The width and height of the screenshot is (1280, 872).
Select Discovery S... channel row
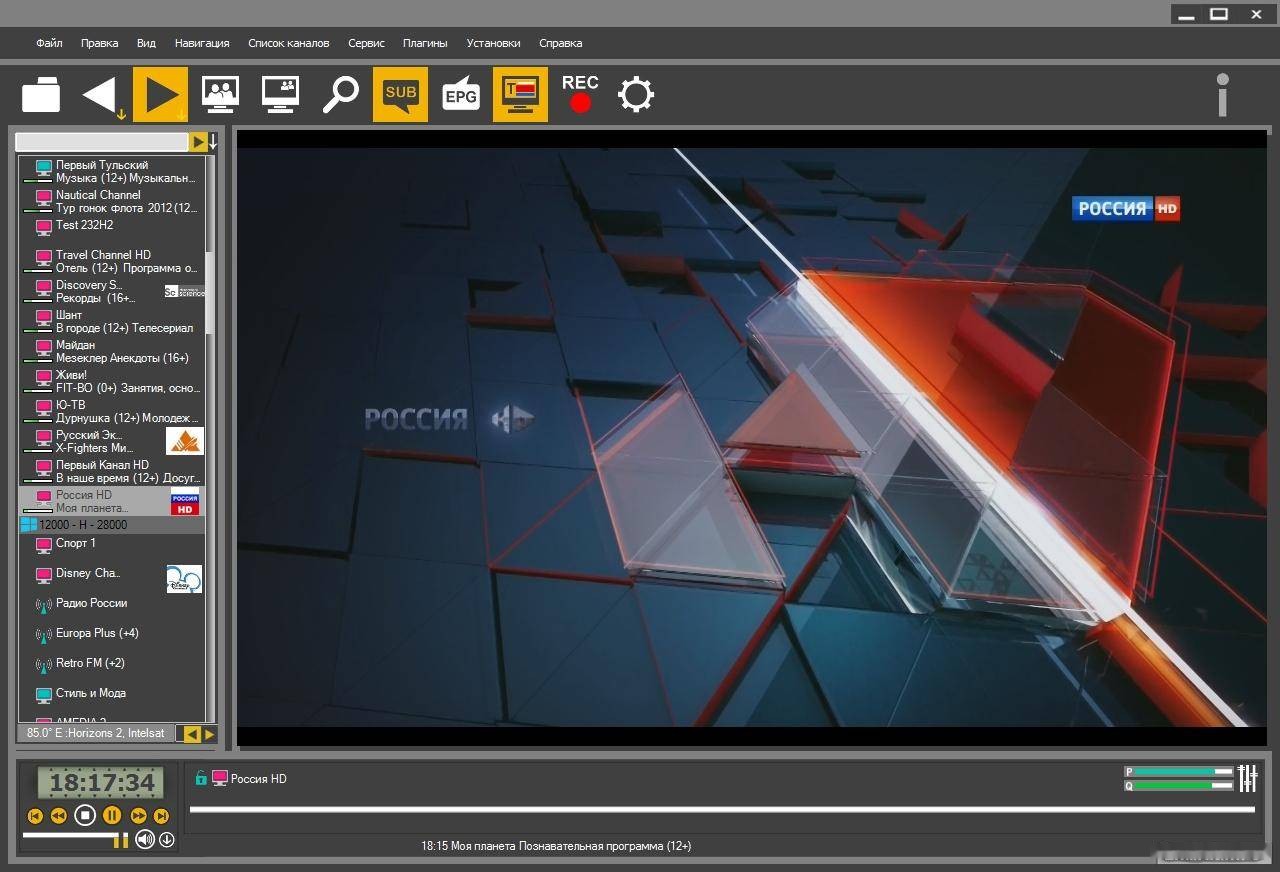[111, 291]
